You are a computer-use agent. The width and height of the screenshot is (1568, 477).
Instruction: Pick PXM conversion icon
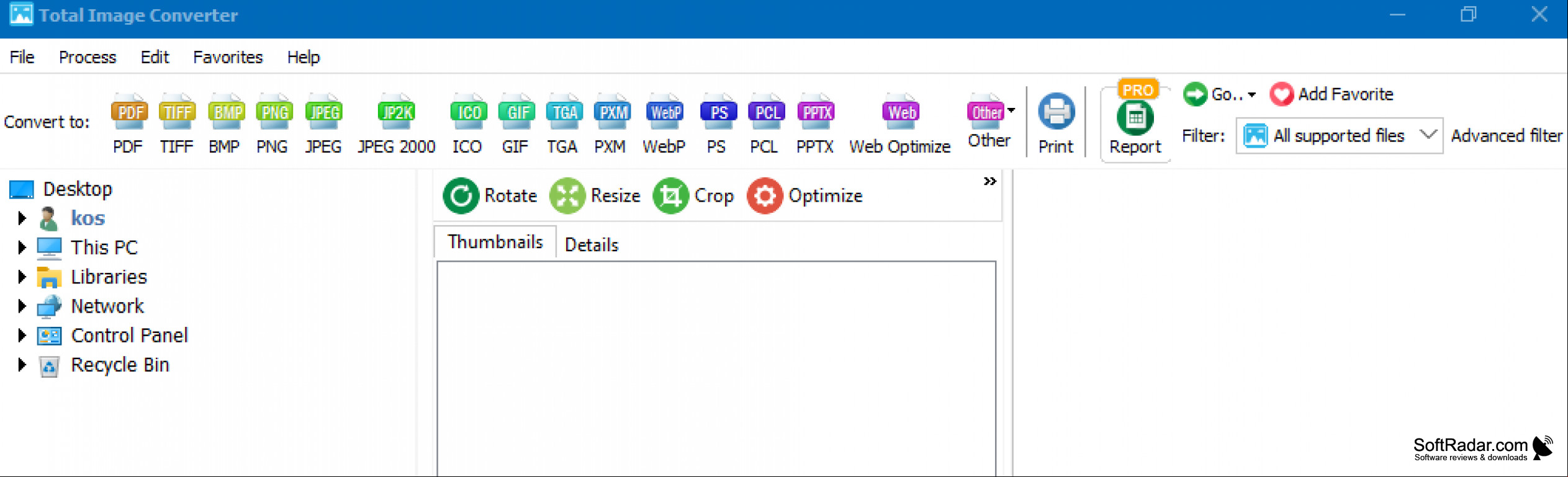tap(612, 112)
